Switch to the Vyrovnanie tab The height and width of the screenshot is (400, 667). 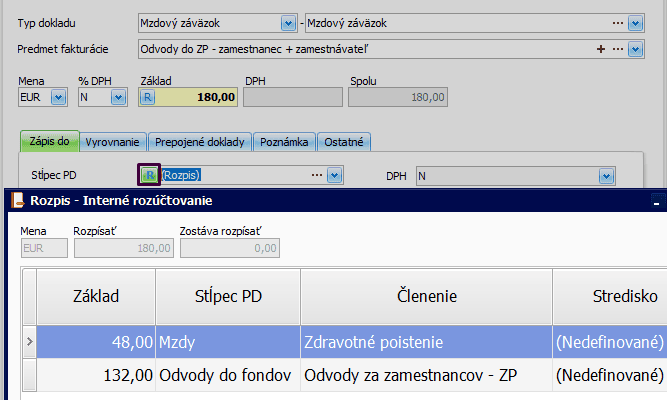pos(114,142)
